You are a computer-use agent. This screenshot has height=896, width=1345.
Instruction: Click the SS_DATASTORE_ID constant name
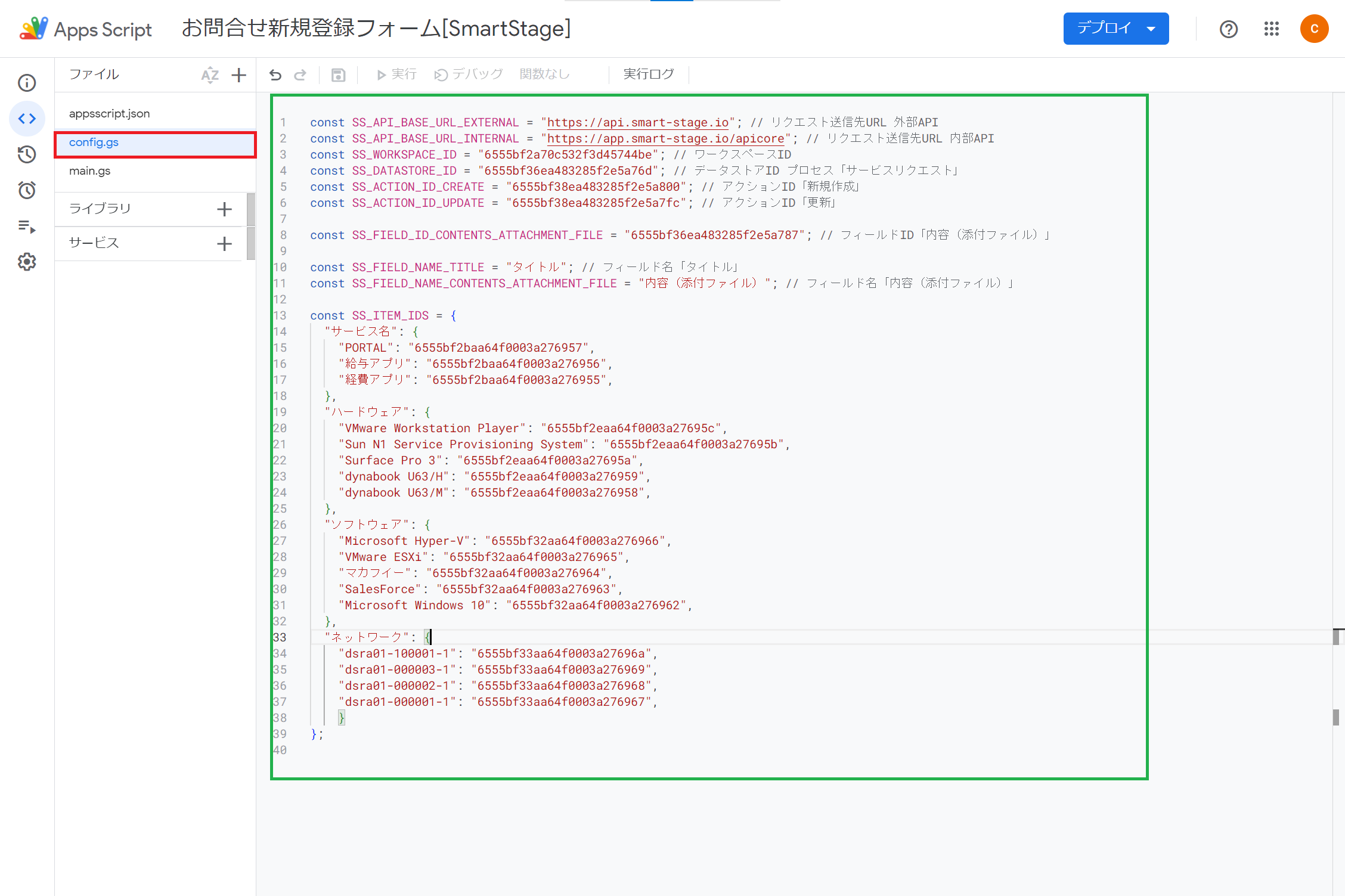pyautogui.click(x=404, y=171)
